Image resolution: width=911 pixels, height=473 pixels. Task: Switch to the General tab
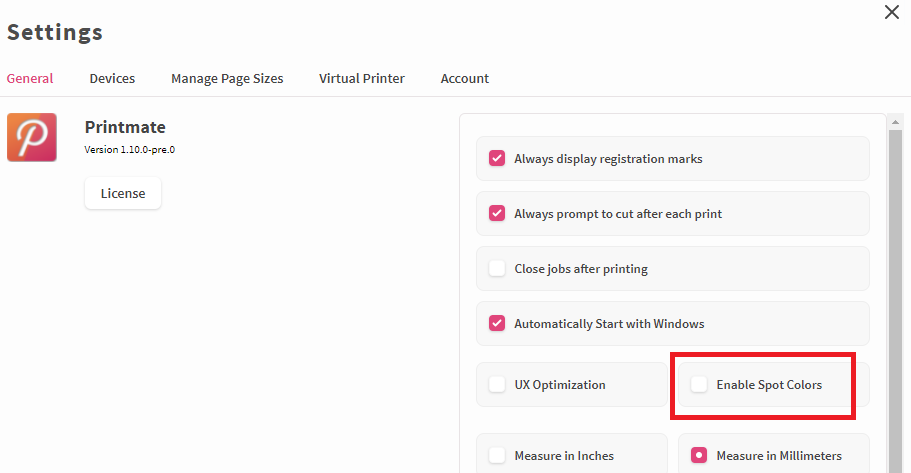coord(30,78)
